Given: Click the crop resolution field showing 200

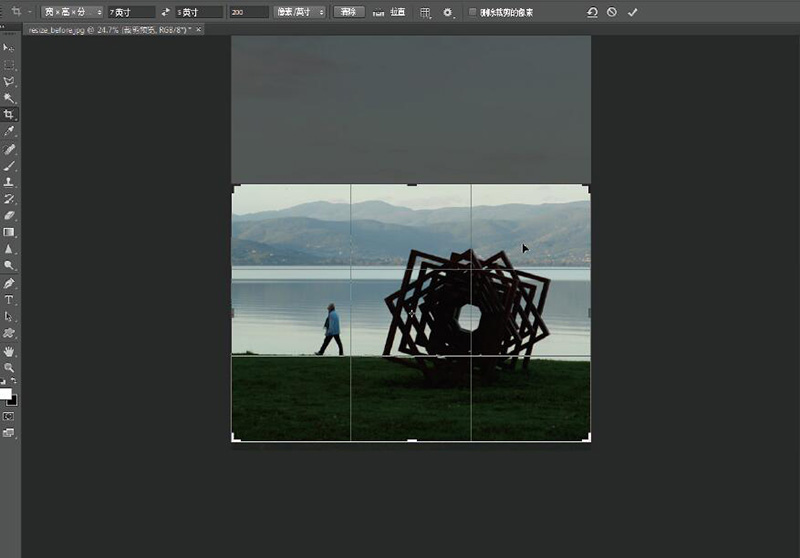Looking at the screenshot, I should click(248, 12).
